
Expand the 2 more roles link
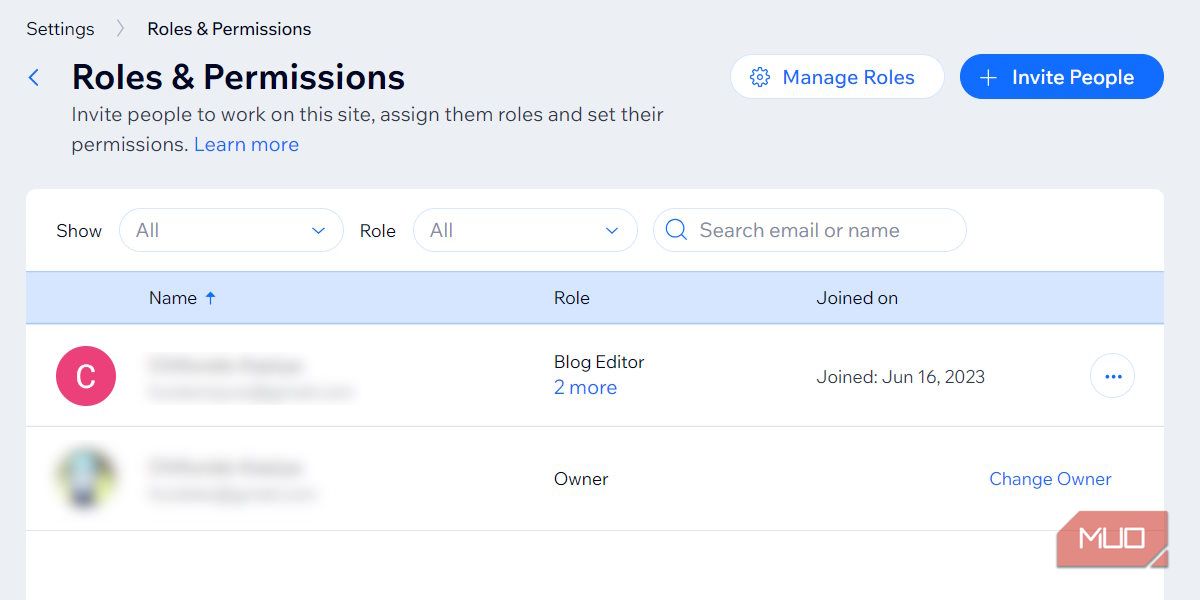click(586, 388)
